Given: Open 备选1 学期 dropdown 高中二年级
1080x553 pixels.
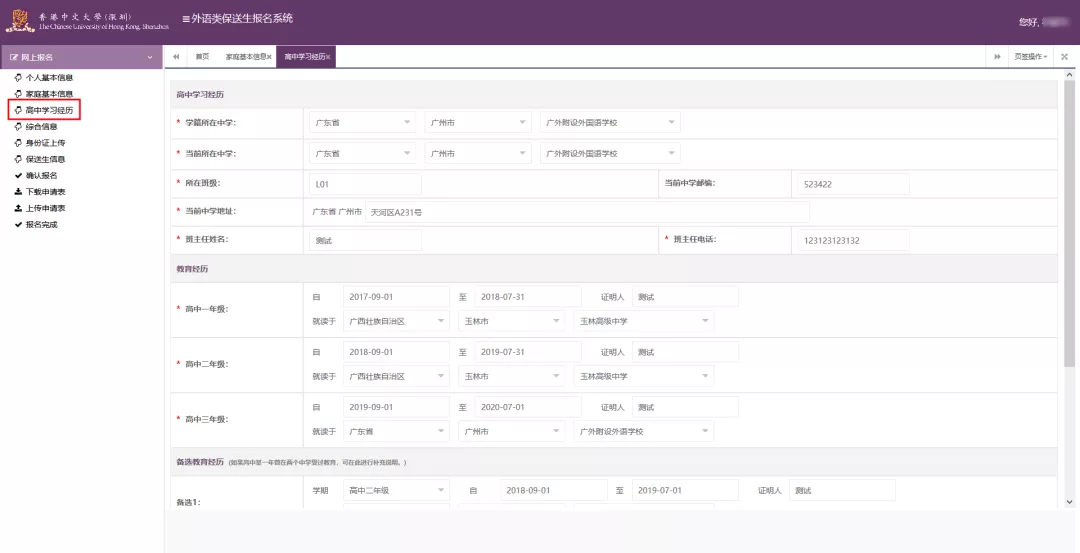Looking at the screenshot, I should pyautogui.click(x=396, y=490).
